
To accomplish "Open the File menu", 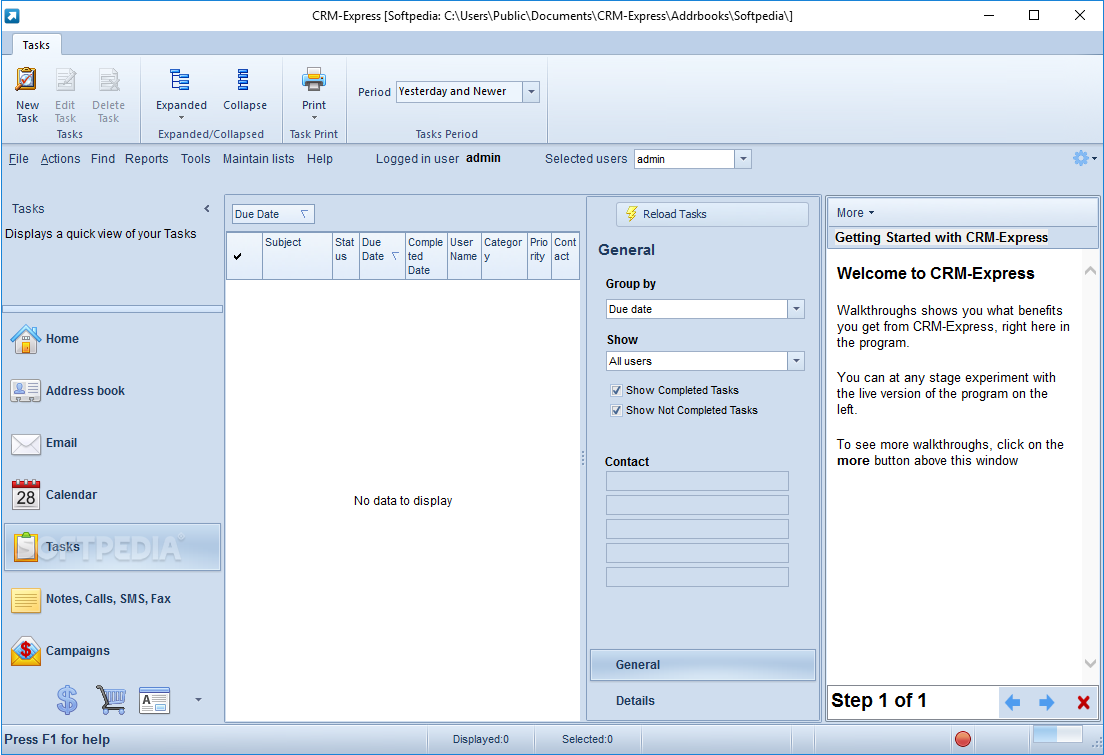I will 18,159.
